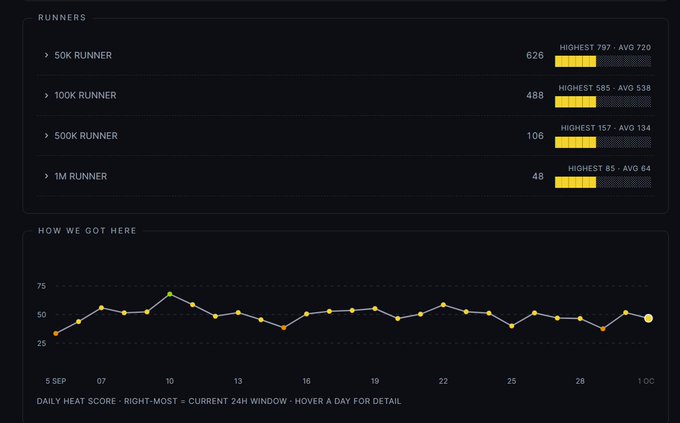The width and height of the screenshot is (680, 423).
Task: Click the 500K runner yellow progress bar
Action: [x=575, y=142]
